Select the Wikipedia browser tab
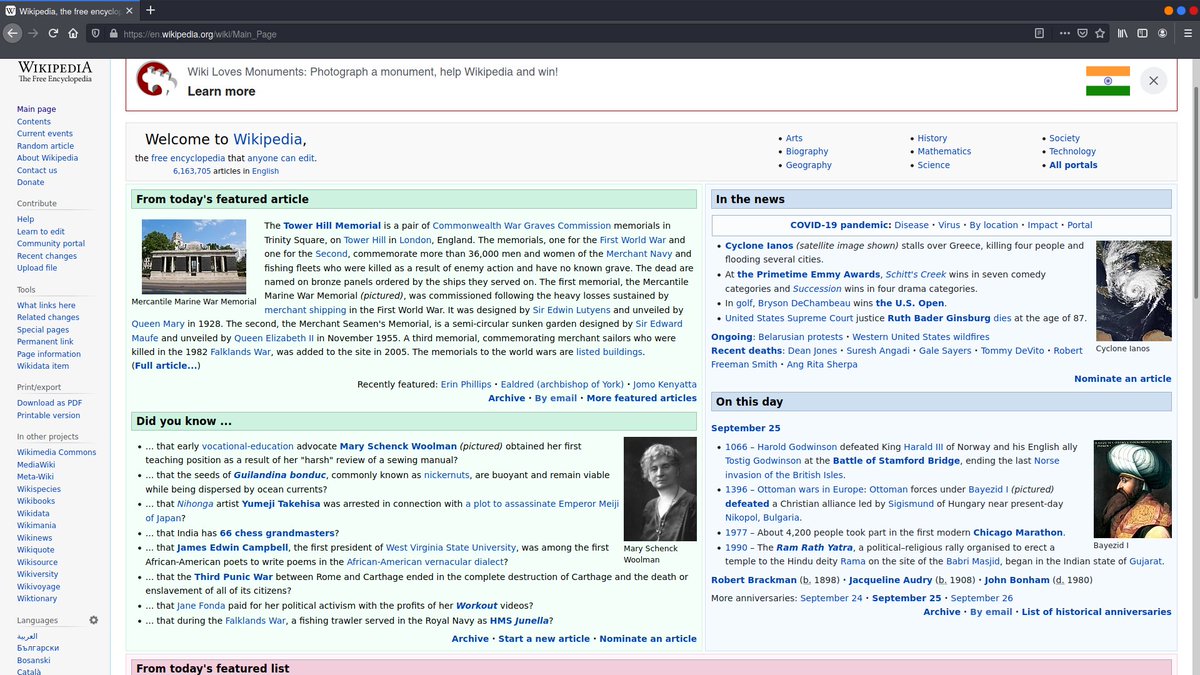 click(70, 10)
